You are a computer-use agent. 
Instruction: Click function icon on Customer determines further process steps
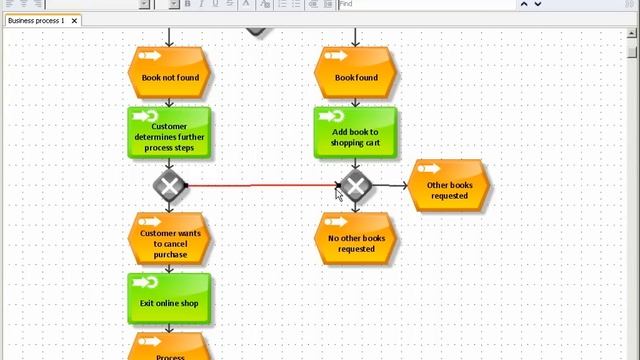click(145, 116)
